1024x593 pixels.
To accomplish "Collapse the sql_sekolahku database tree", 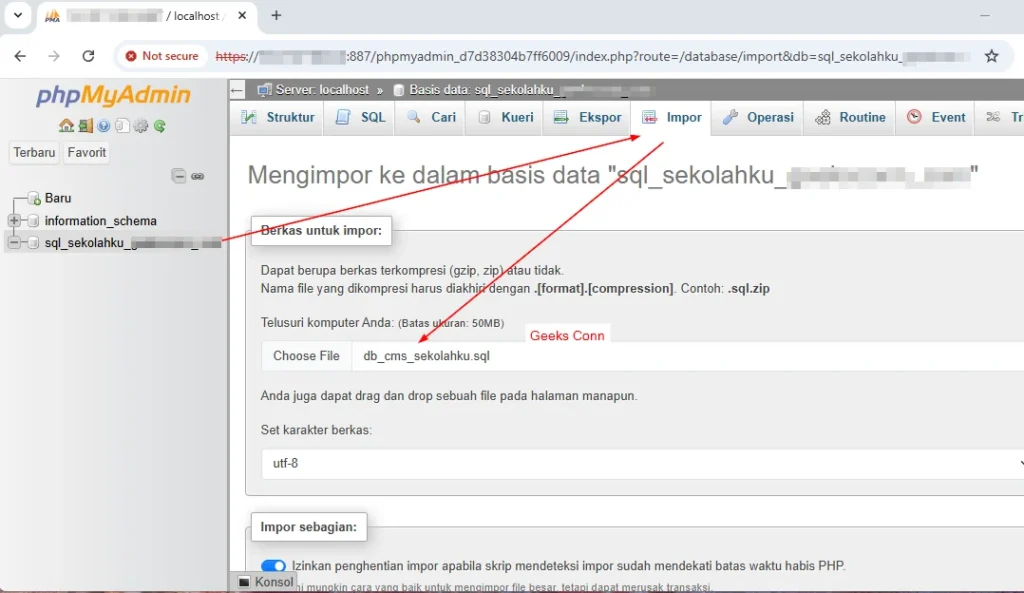I will pyautogui.click(x=13, y=243).
